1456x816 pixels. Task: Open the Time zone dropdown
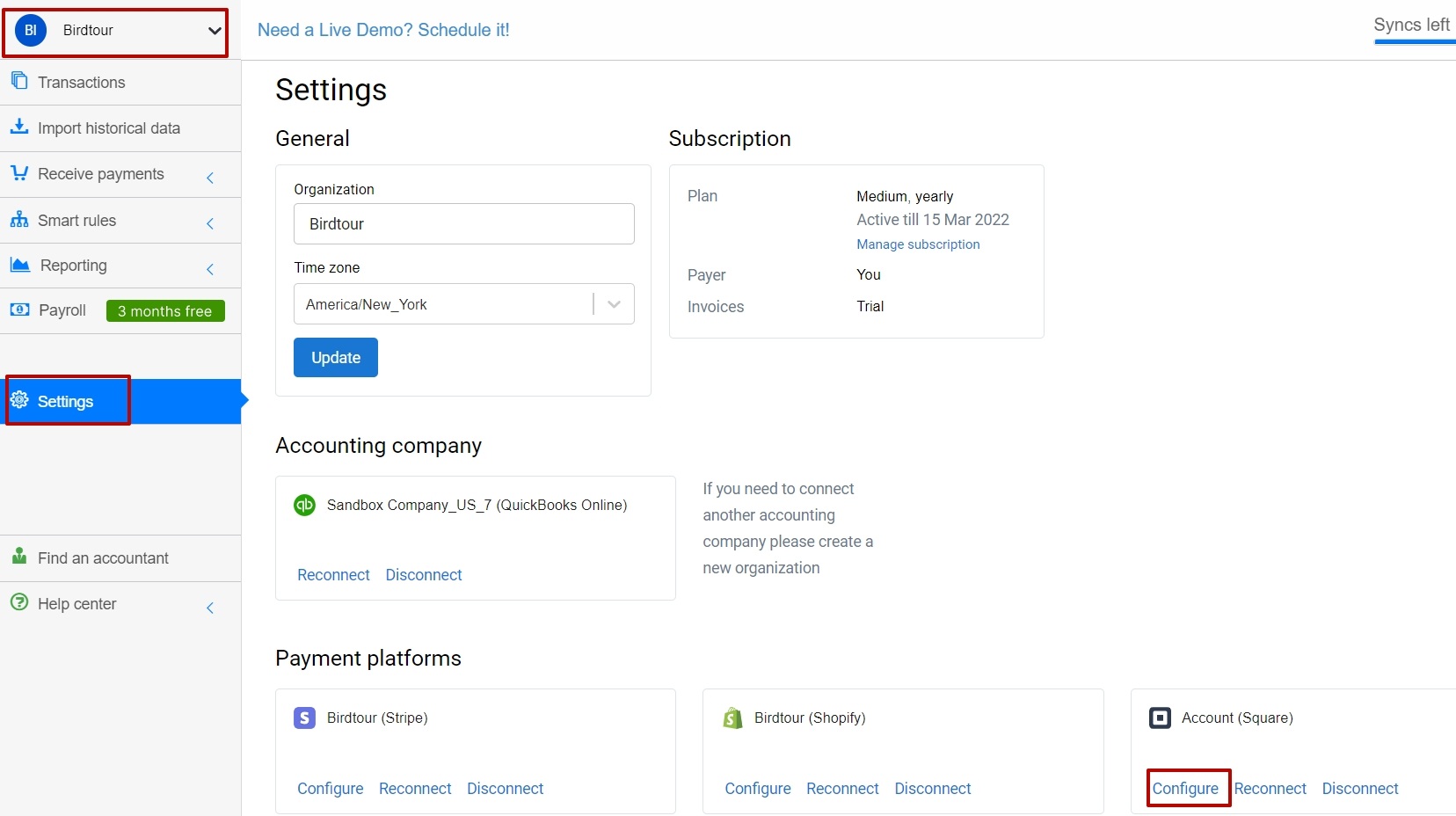(x=614, y=303)
